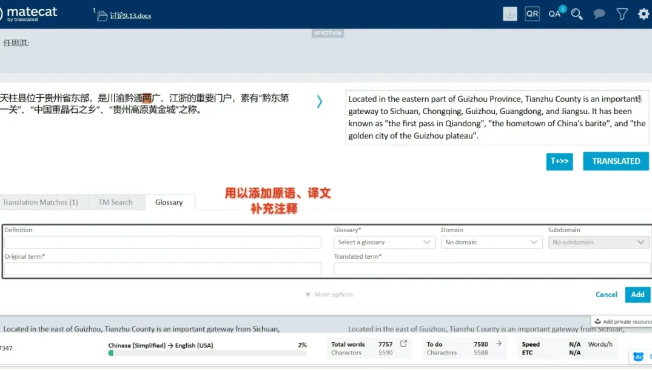Click the copy source to target arrow
652x370 pixels.
point(319,101)
